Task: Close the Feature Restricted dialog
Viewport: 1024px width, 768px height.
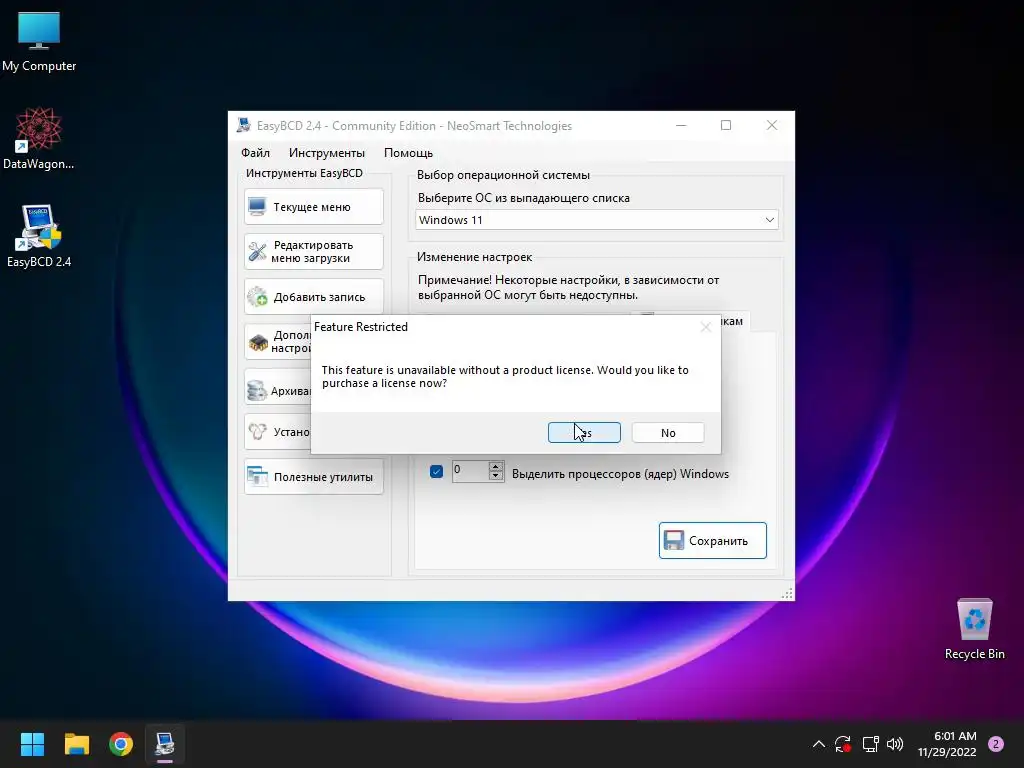Action: click(x=705, y=327)
